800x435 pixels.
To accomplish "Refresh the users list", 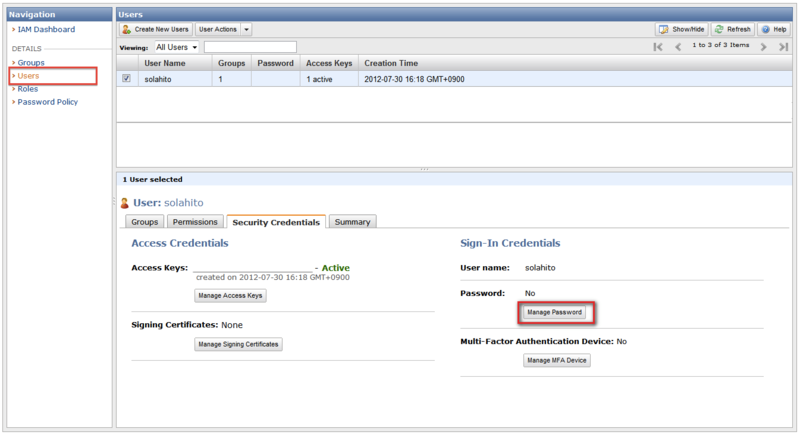I will coord(733,30).
